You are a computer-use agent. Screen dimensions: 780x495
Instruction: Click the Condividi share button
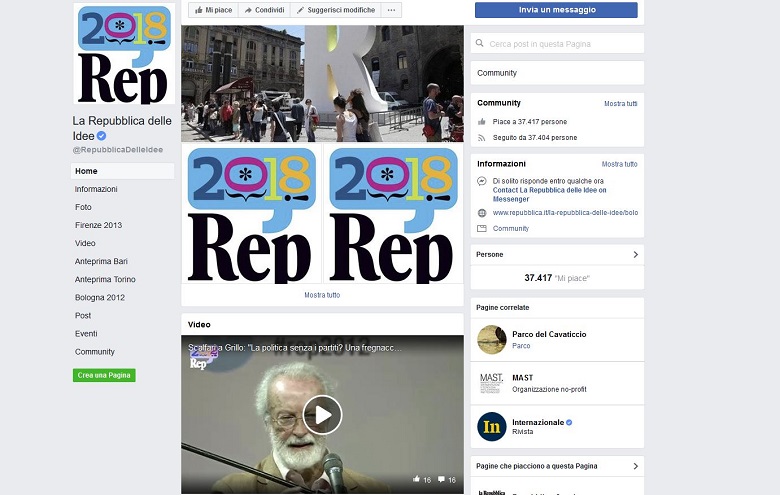264,10
